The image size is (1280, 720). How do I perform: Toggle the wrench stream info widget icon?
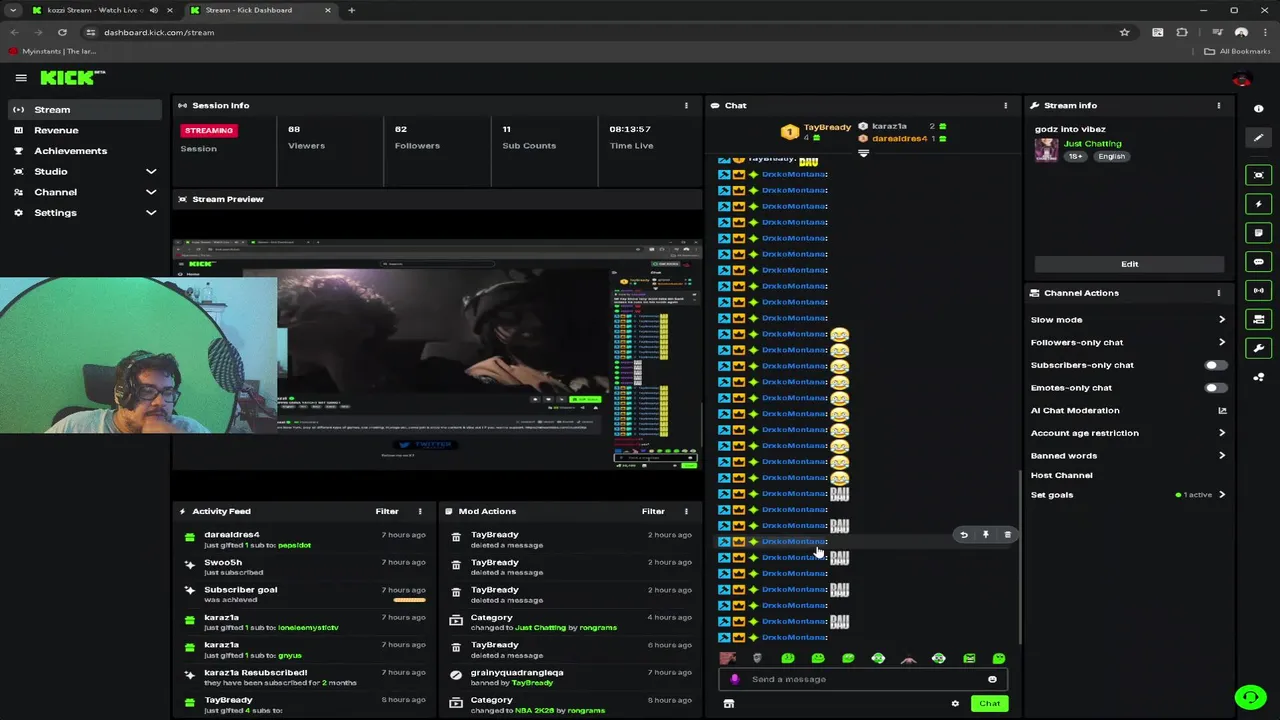point(1259,349)
